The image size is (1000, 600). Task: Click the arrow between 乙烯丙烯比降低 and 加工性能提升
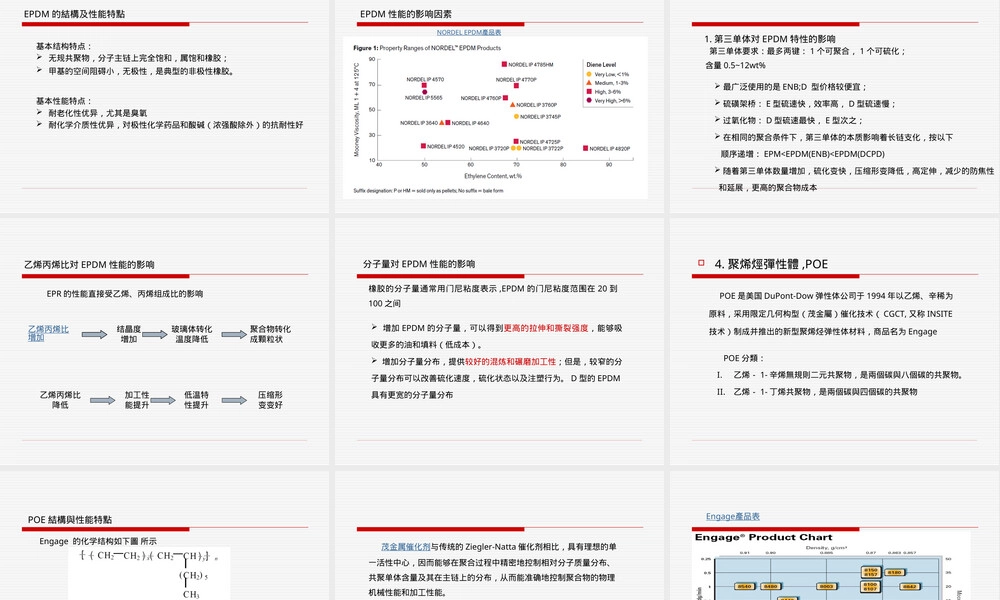click(103, 400)
